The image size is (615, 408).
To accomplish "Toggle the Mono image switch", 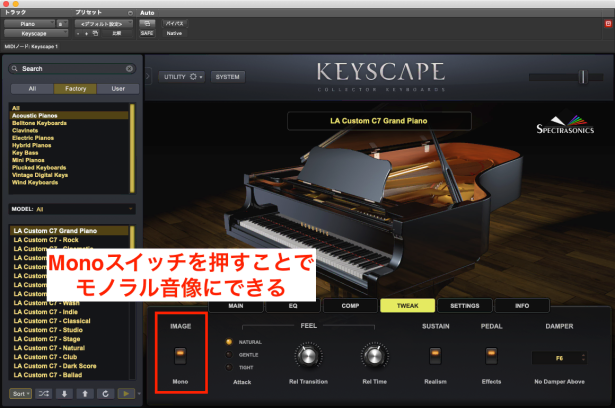I will click(x=180, y=355).
